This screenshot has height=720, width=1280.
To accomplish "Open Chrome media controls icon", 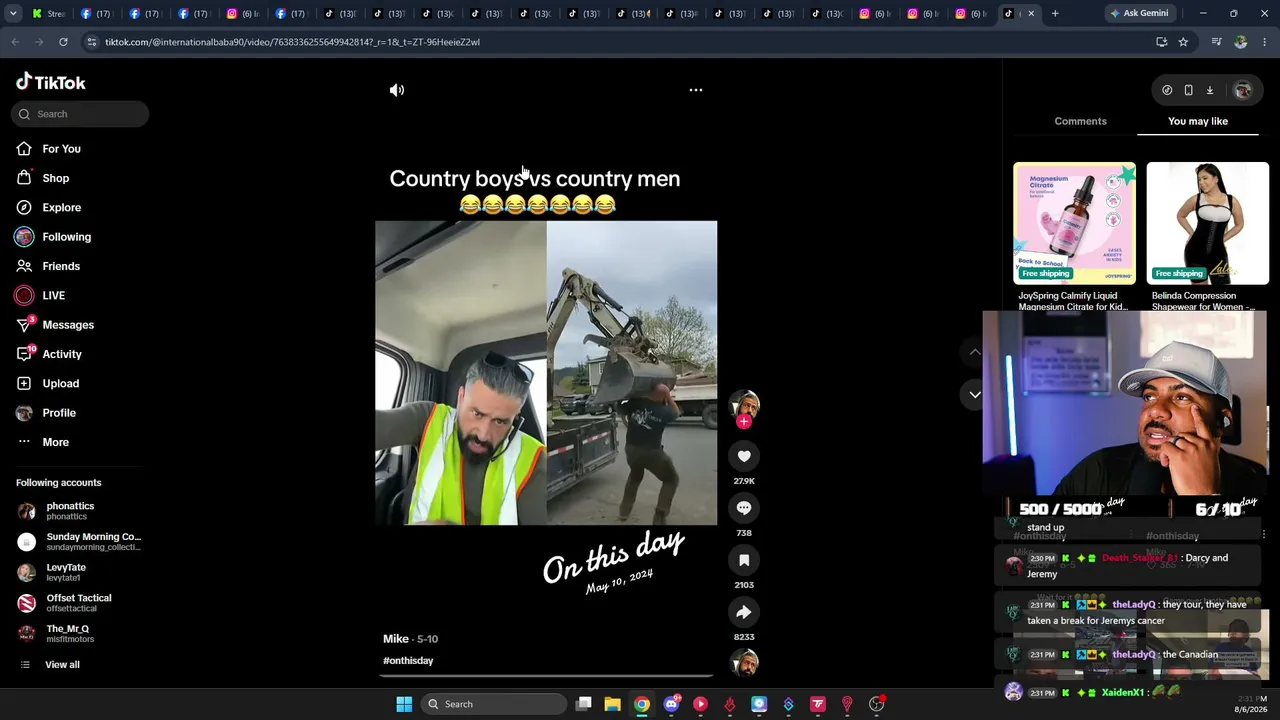I will pyautogui.click(x=1216, y=42).
